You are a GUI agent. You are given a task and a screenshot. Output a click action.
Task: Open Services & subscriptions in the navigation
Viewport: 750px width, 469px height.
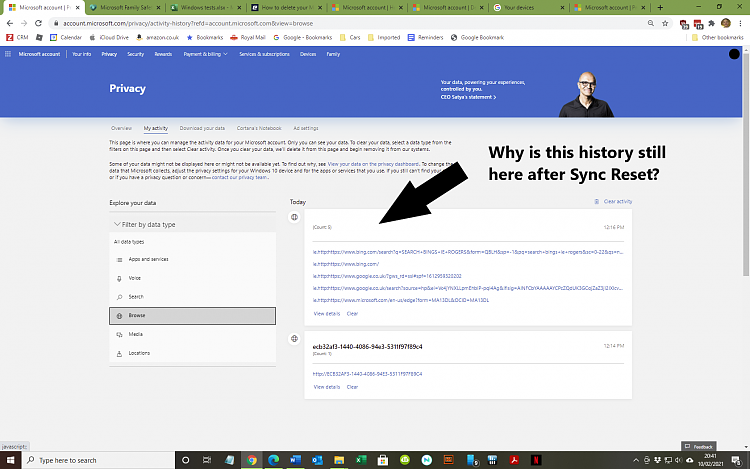click(x=264, y=54)
